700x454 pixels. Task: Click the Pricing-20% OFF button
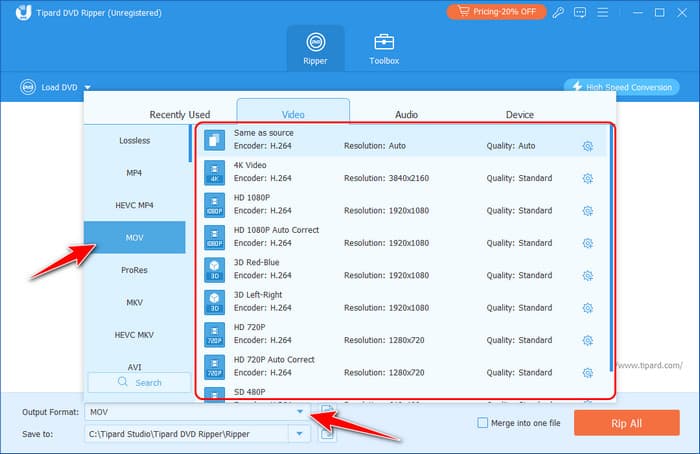[x=496, y=12]
